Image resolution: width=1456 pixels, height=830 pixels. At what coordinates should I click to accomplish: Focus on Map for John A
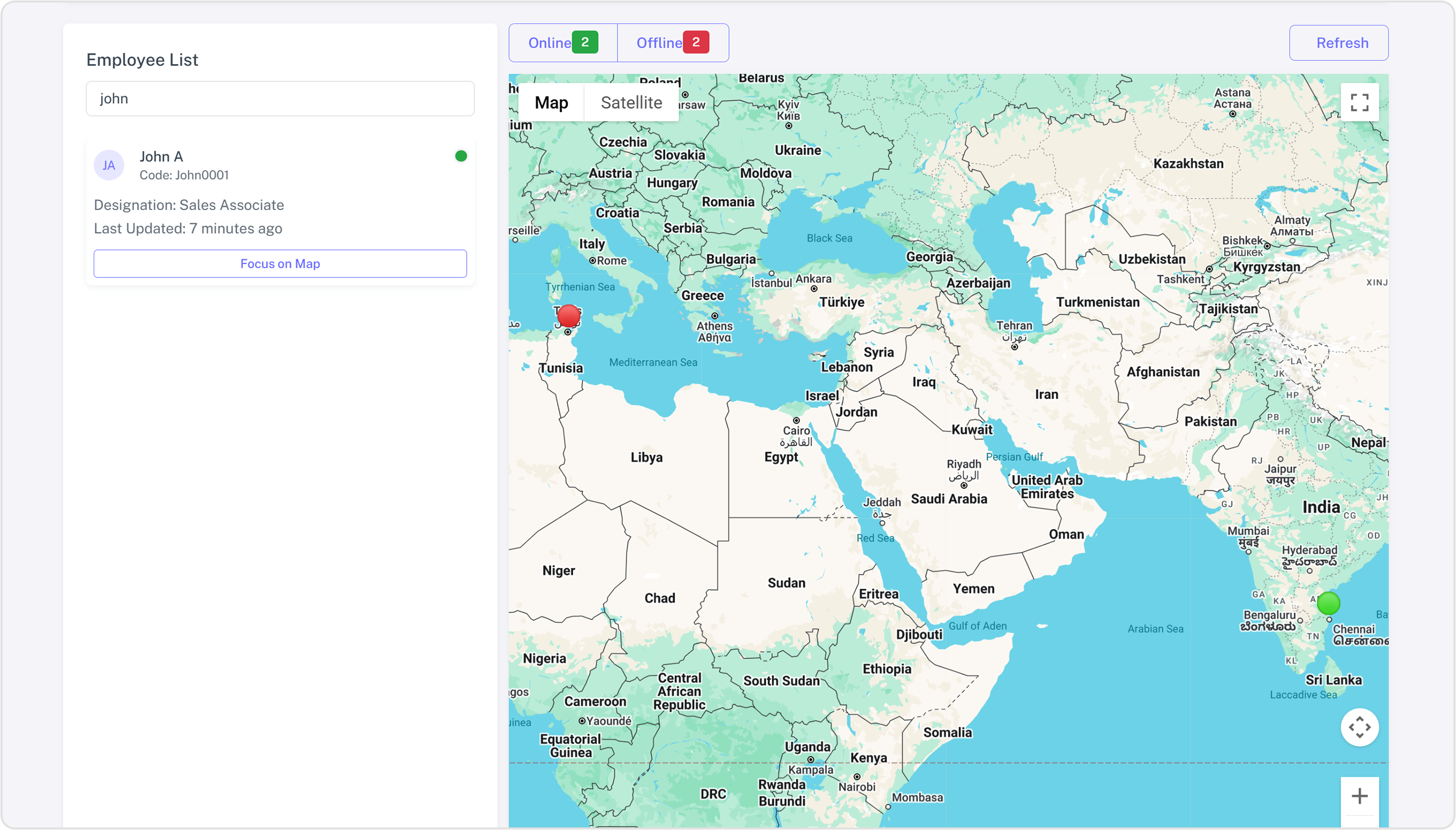(x=280, y=263)
